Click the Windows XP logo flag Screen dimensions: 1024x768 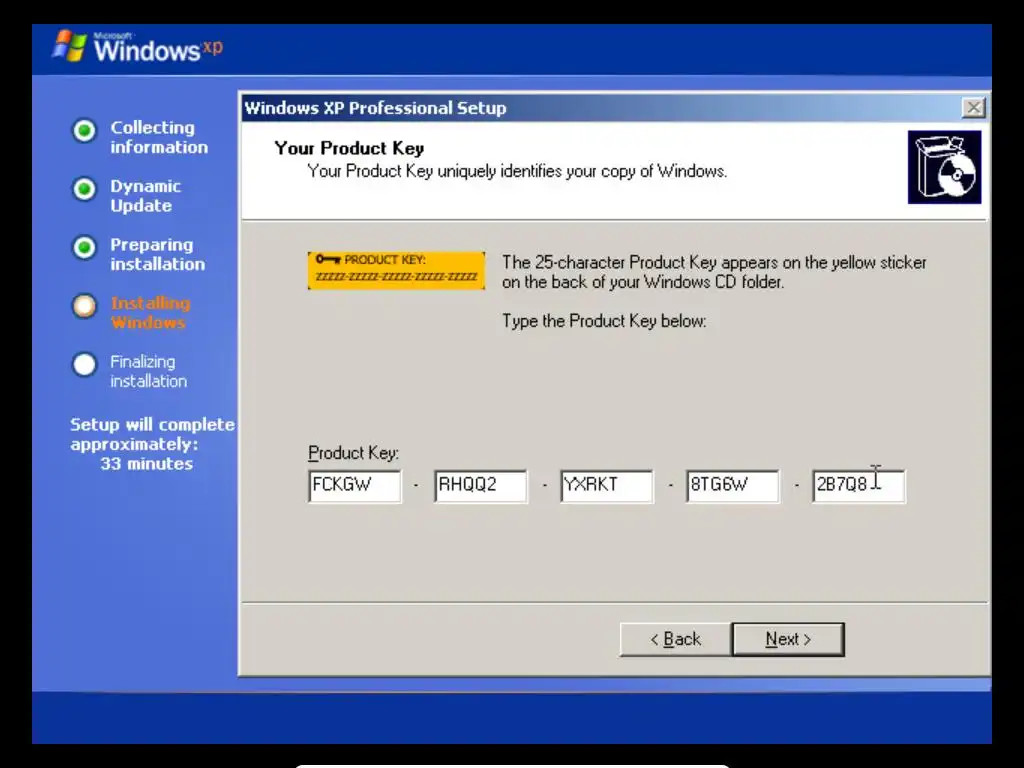[x=69, y=46]
